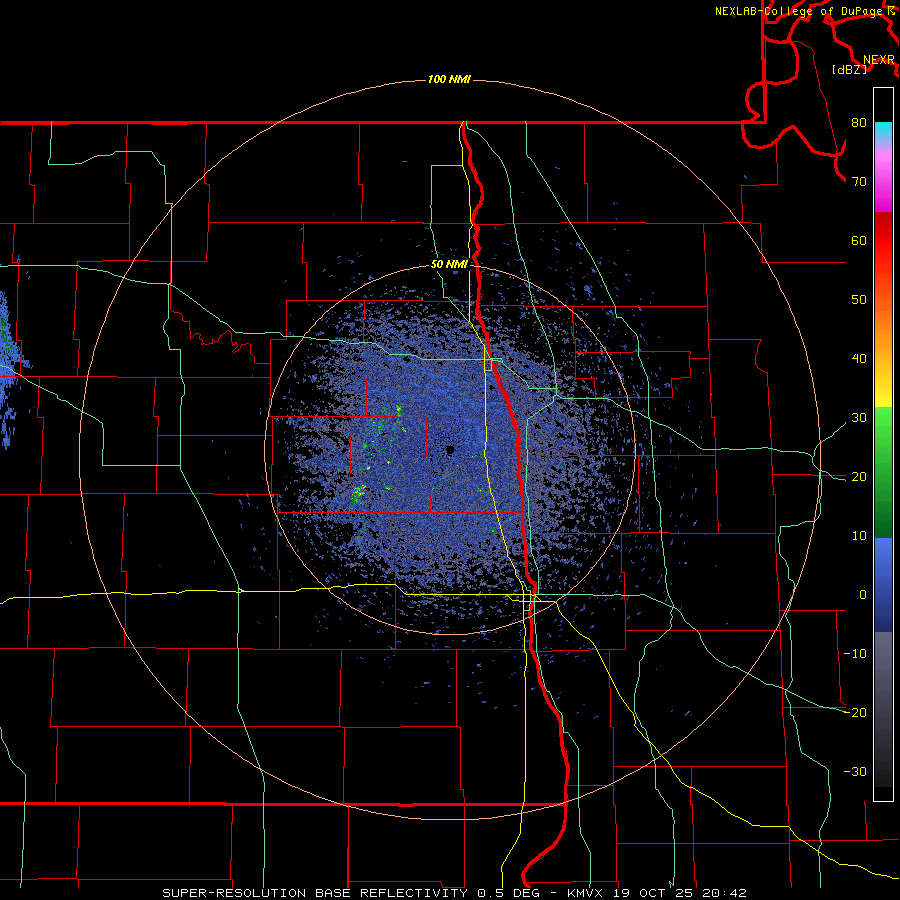Viewport: 900px width, 900px height.
Task: Click the "[dBZ]" units label
Action: 849,70
